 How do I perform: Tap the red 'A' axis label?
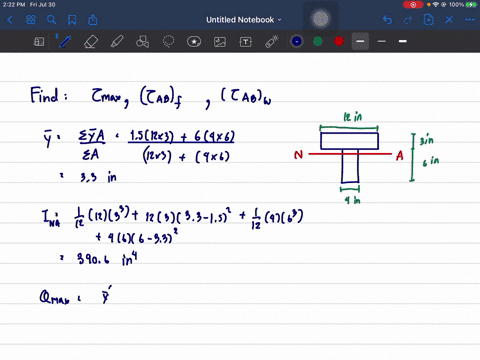pyautogui.click(x=400, y=155)
